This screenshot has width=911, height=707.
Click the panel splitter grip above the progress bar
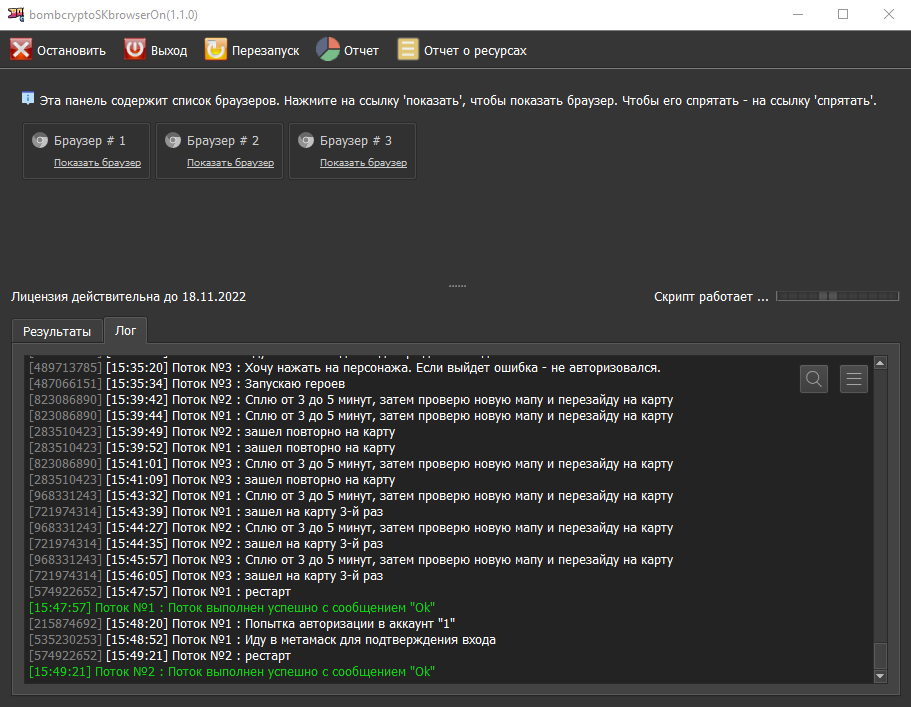tap(457, 286)
